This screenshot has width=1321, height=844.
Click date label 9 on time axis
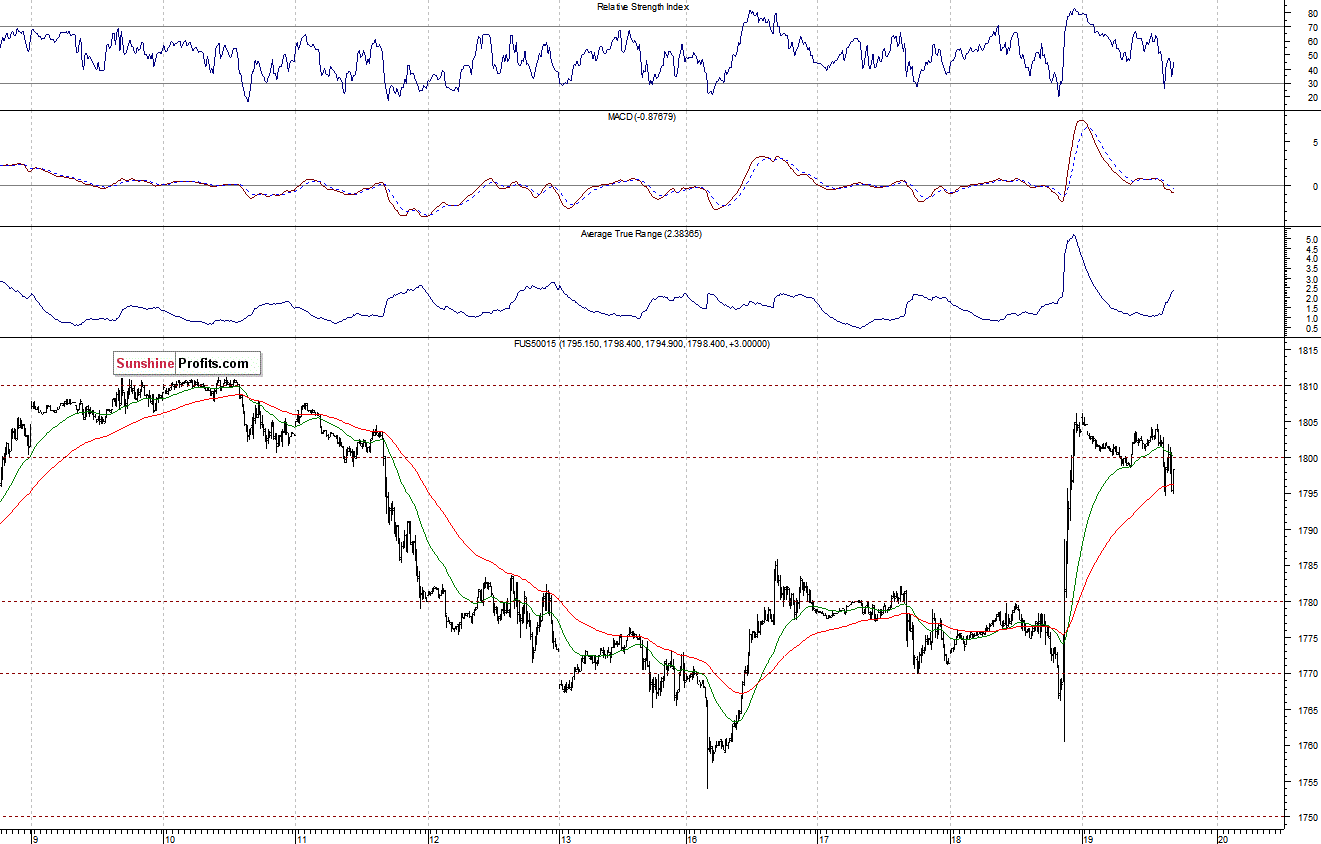(x=35, y=838)
